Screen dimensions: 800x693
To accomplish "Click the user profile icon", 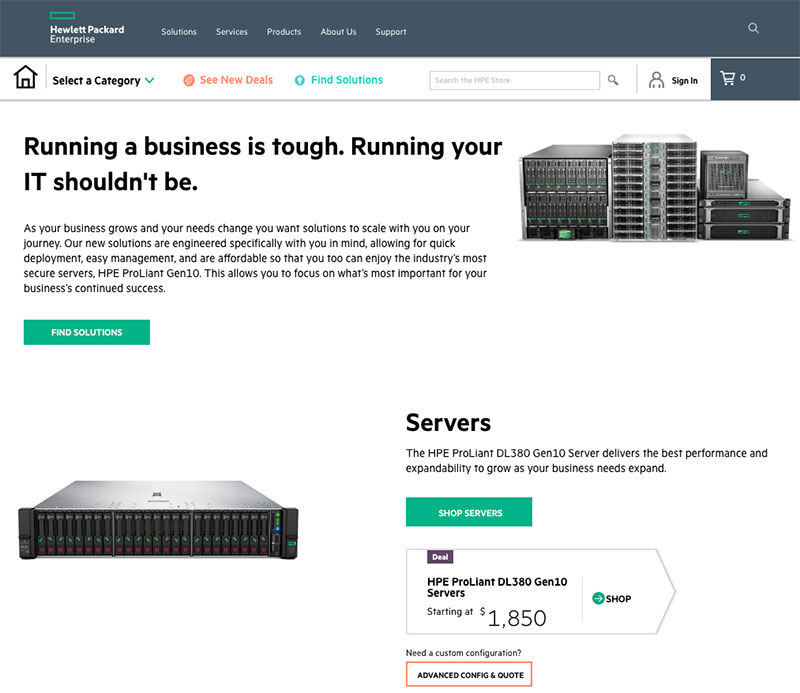I will pos(656,80).
